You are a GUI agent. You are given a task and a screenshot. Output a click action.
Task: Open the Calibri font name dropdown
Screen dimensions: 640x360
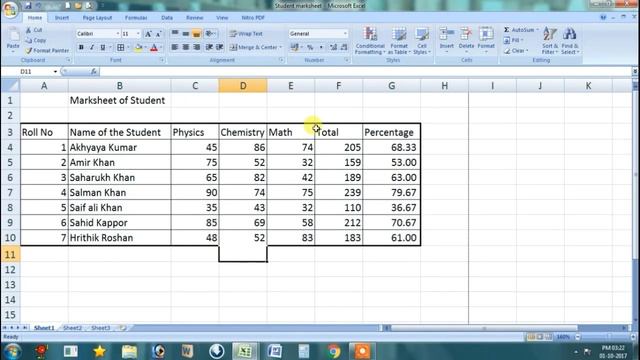click(x=118, y=34)
